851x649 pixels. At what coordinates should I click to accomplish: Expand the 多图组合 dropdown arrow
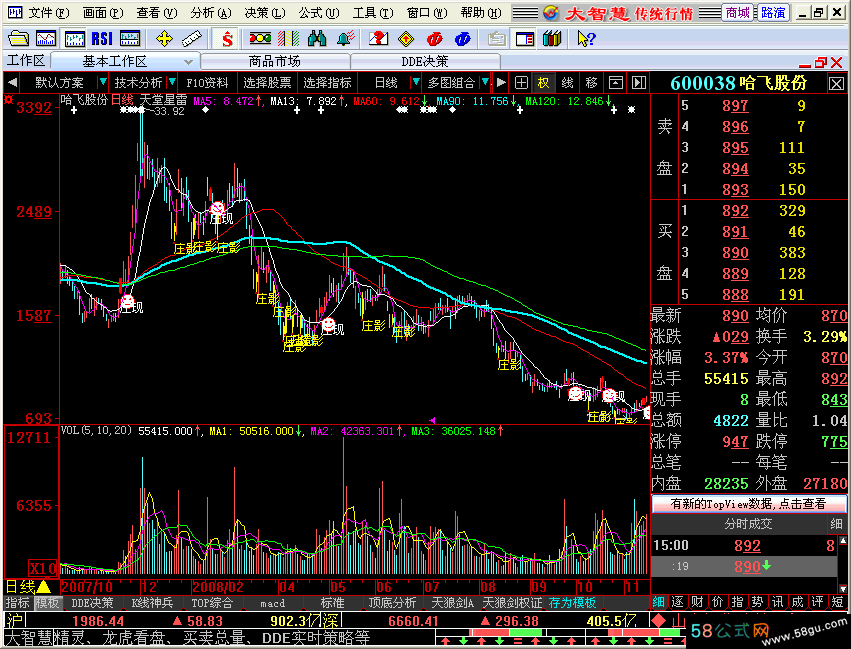486,82
